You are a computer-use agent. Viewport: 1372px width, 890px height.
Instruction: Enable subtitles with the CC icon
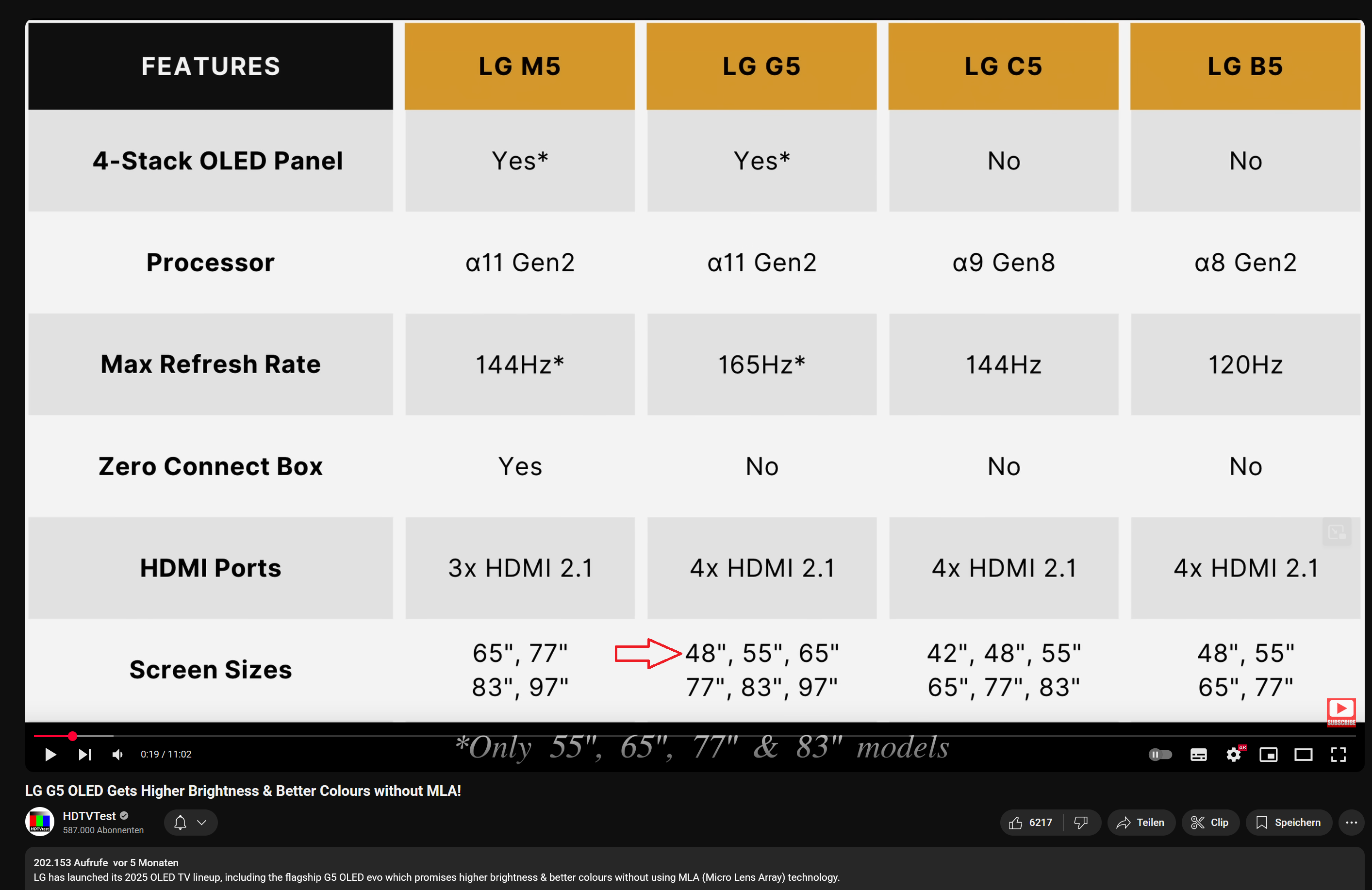tap(1199, 754)
